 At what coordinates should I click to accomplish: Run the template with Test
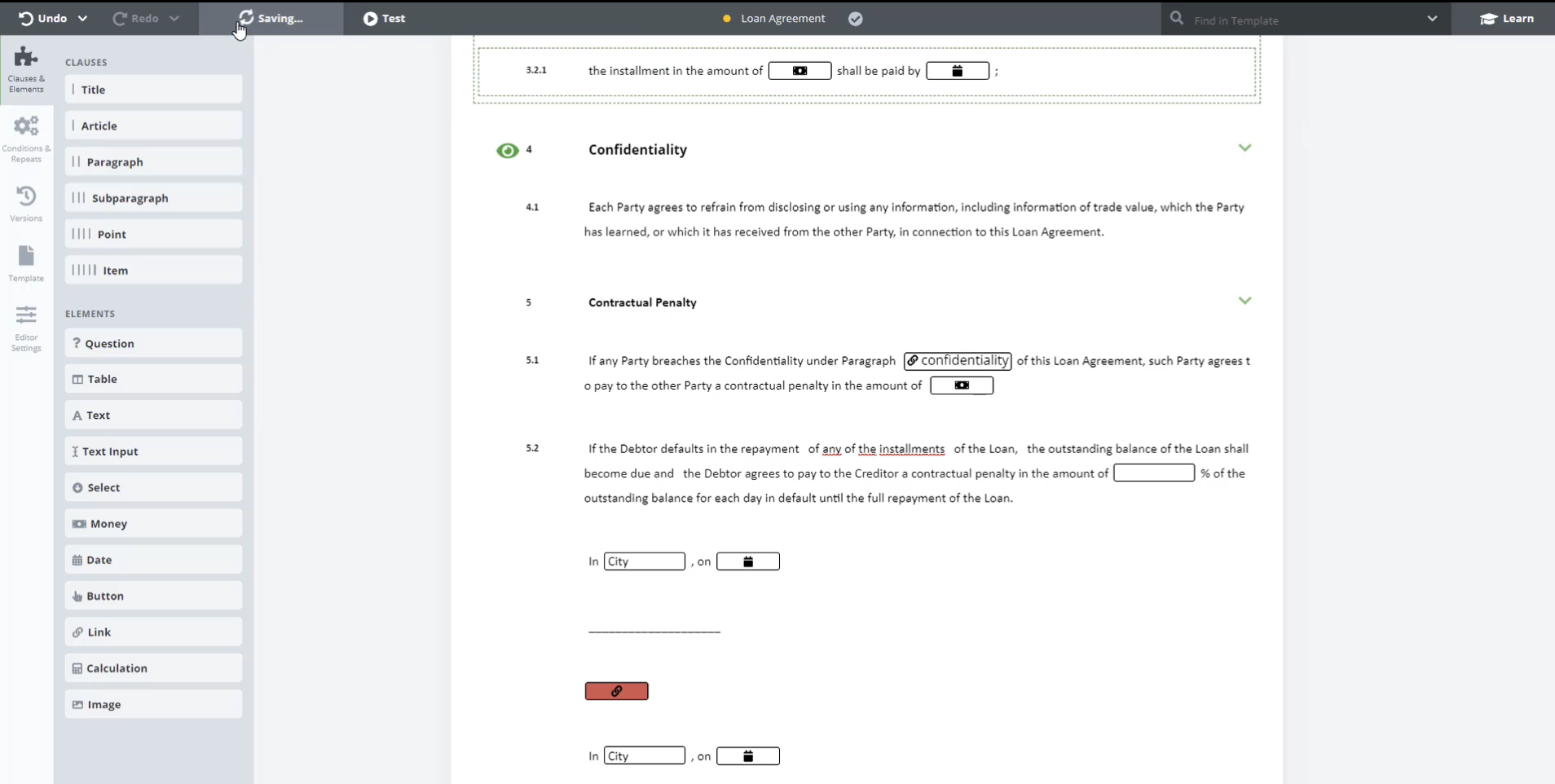tap(384, 18)
